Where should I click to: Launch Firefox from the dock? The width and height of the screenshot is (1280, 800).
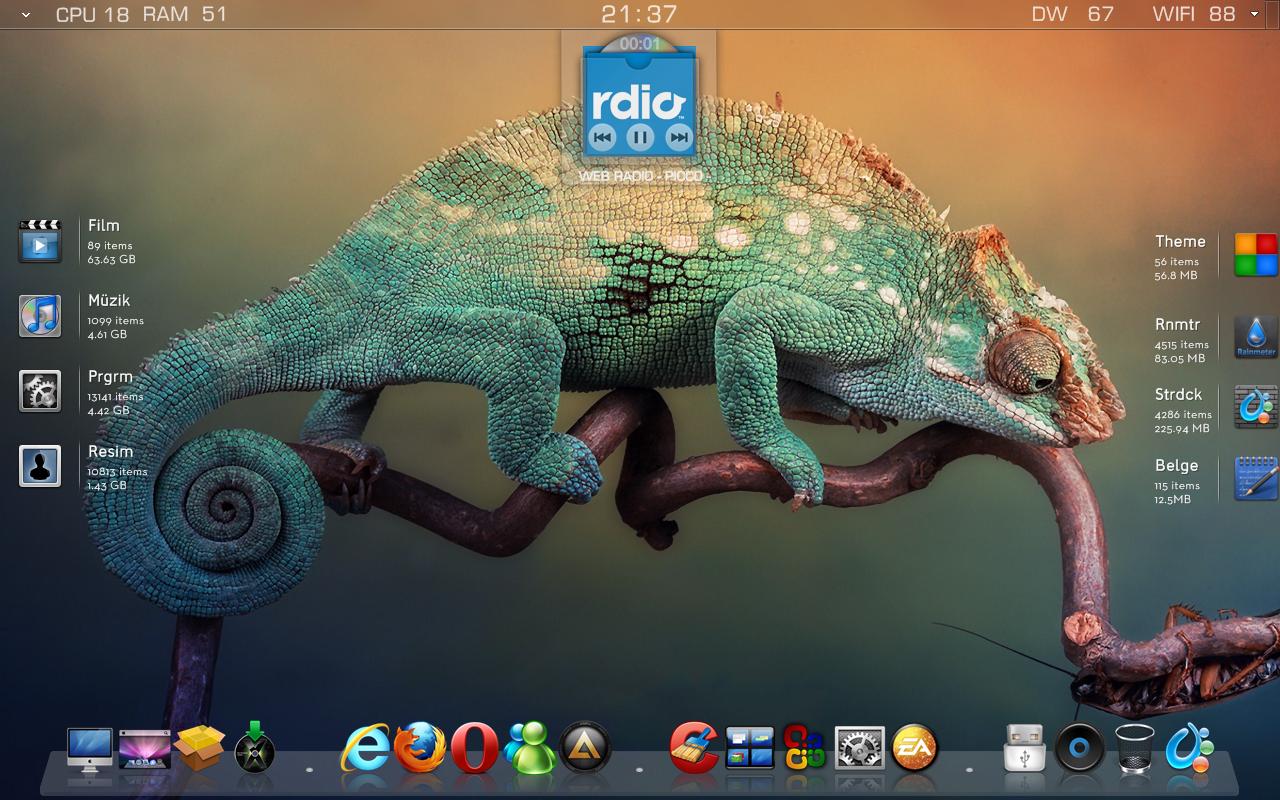(420, 746)
